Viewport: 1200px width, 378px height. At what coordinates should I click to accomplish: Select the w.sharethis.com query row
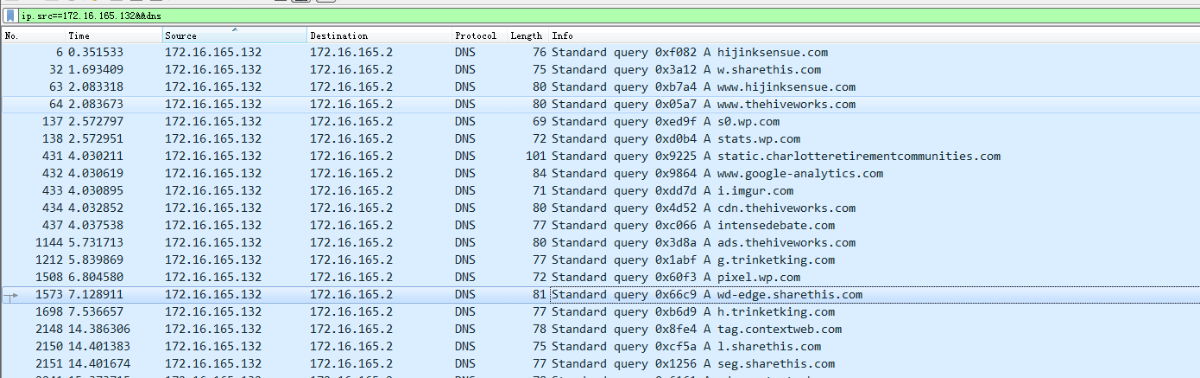click(x=600, y=70)
